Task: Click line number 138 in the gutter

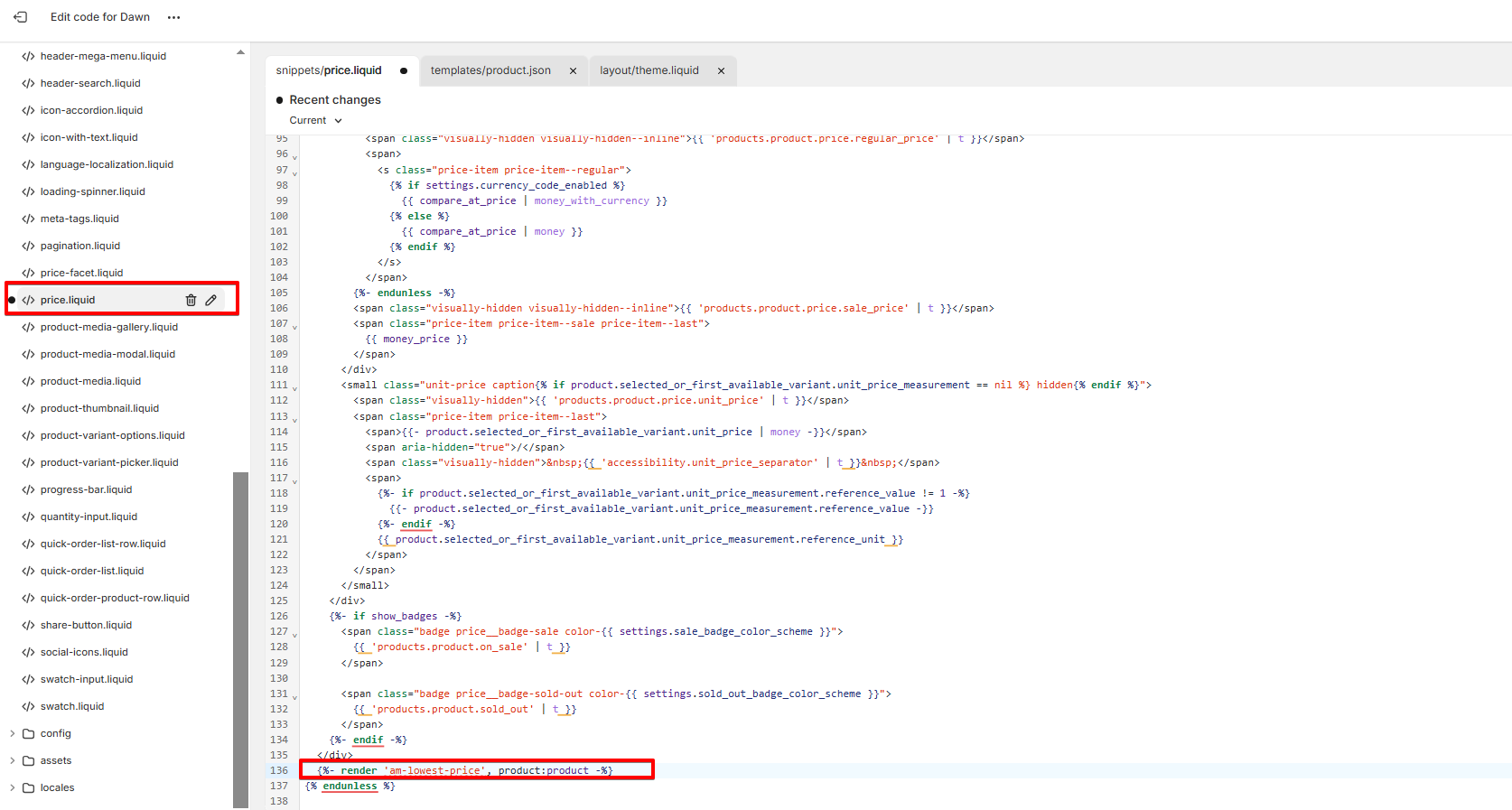Action: point(279,801)
